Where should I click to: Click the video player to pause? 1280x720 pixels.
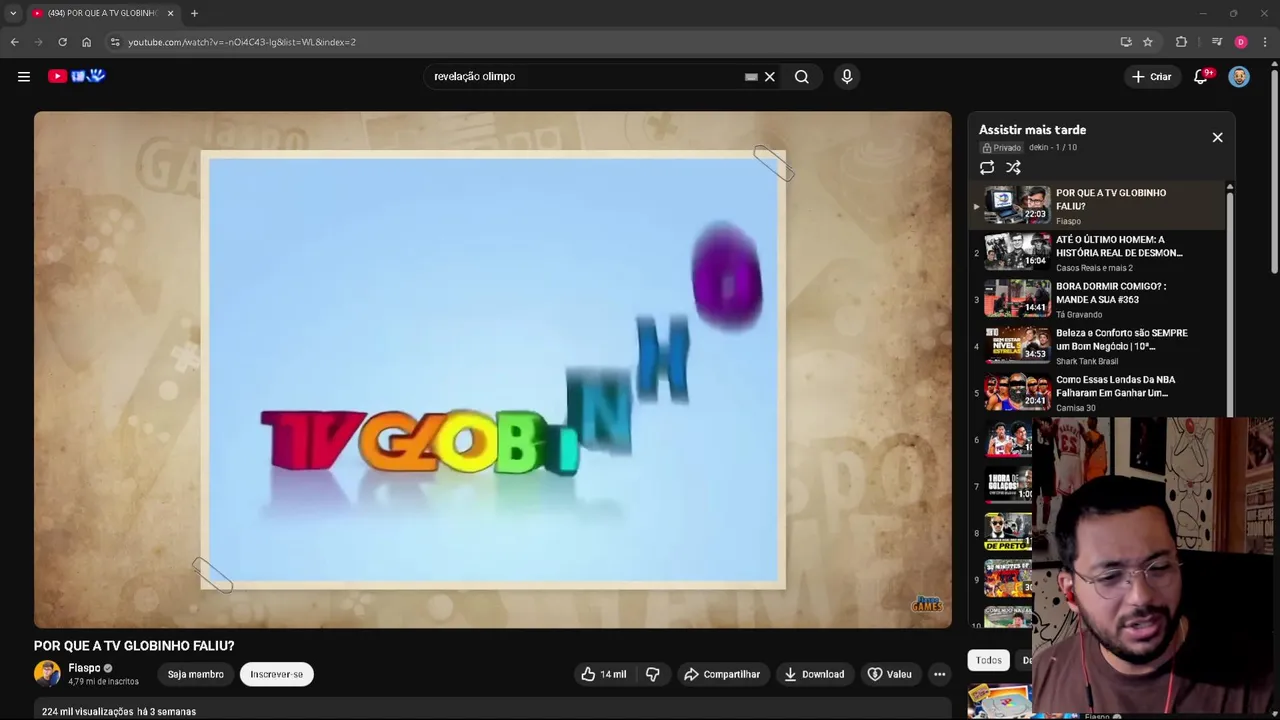[x=493, y=370]
